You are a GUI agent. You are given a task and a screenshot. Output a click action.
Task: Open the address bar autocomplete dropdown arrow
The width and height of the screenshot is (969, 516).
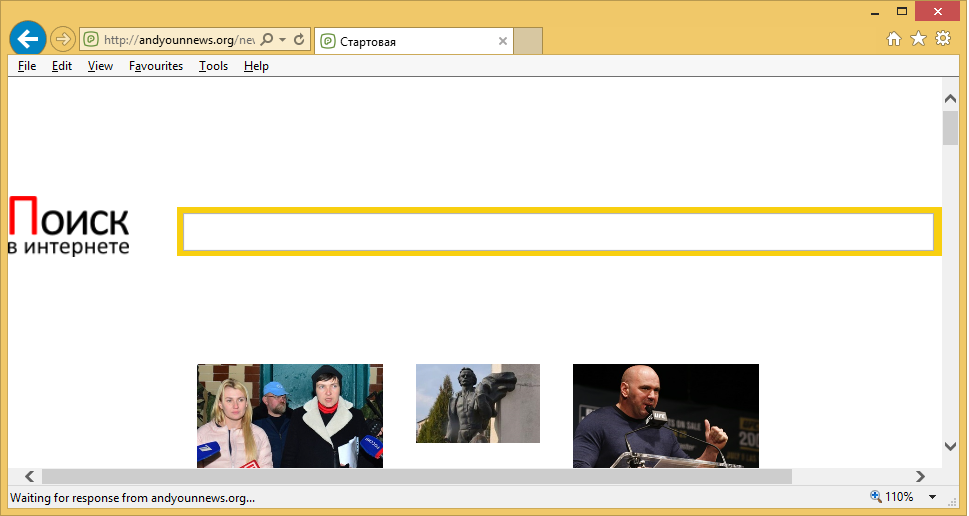pos(282,40)
